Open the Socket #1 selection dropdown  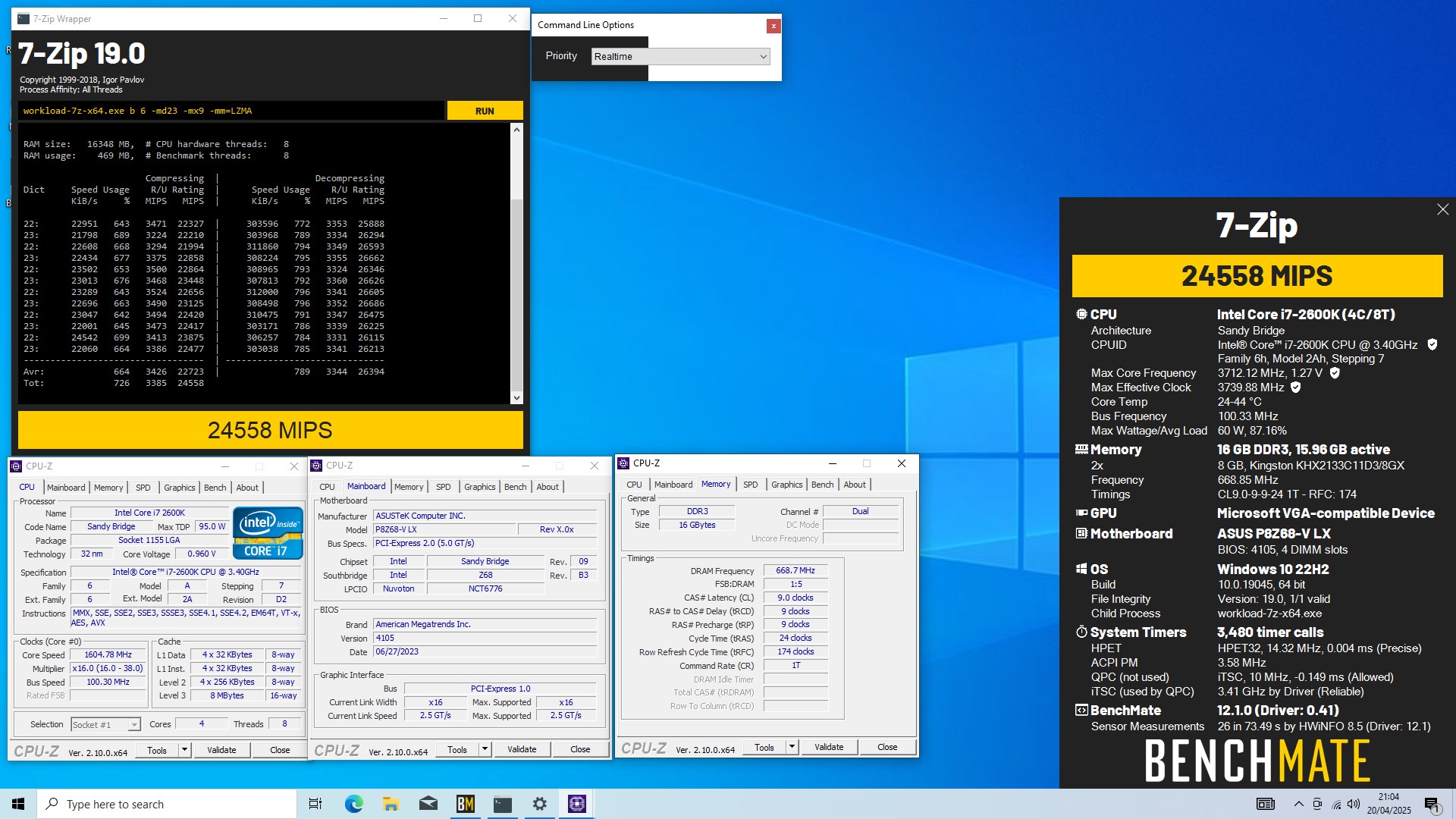click(x=106, y=725)
